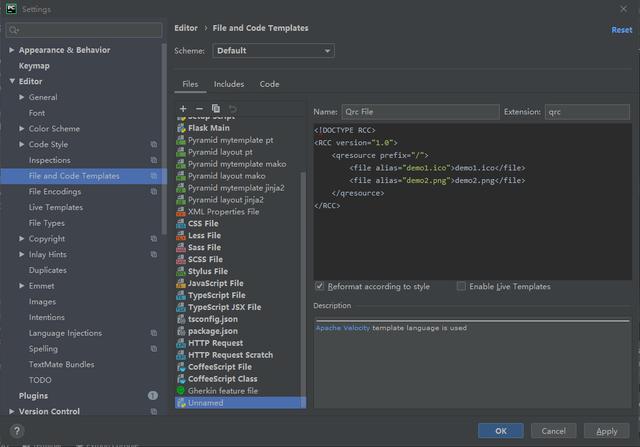Click the copy icon beside Code Style
640x447 pixels.
pos(153,145)
